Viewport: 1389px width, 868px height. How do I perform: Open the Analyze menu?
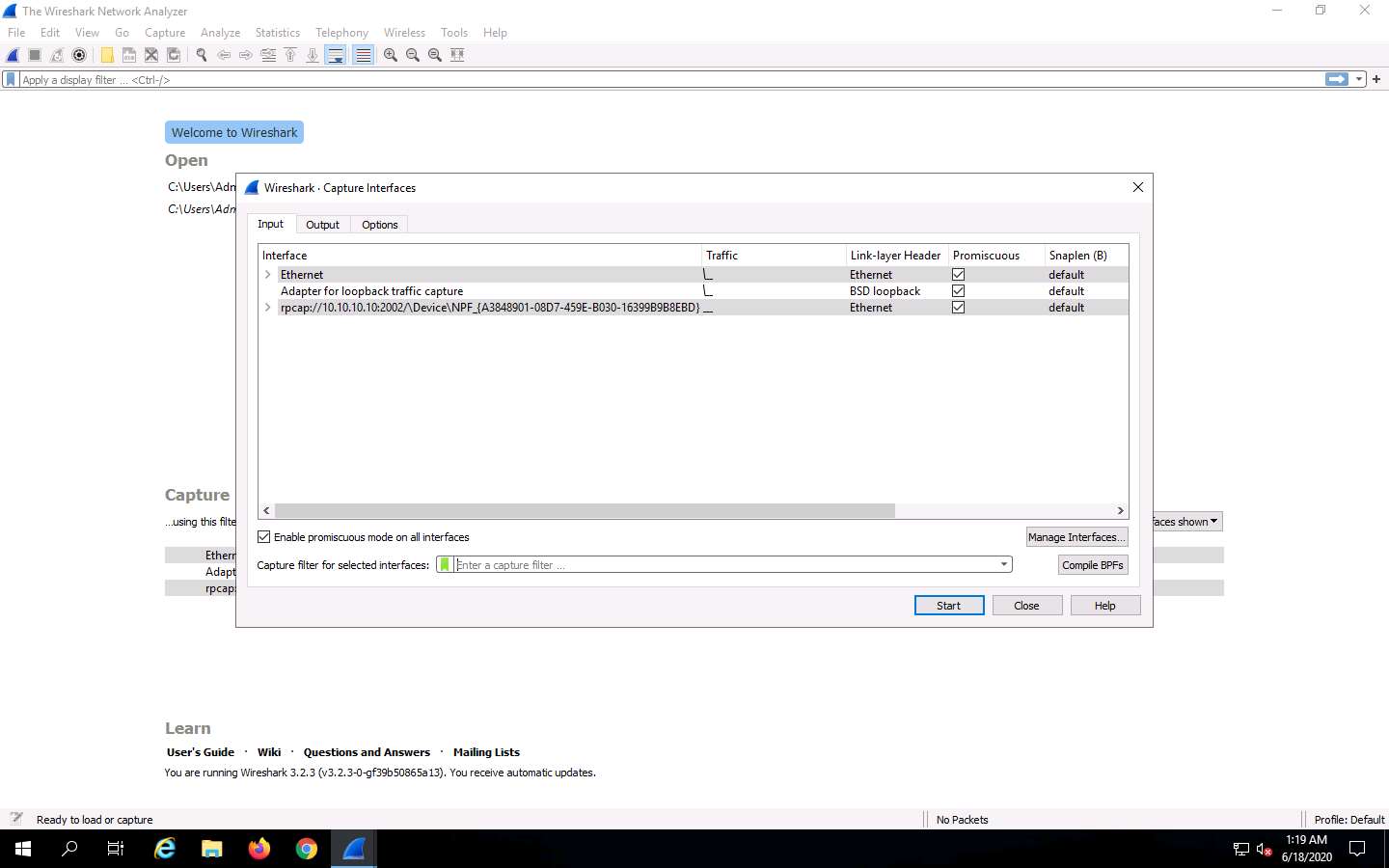tap(220, 33)
